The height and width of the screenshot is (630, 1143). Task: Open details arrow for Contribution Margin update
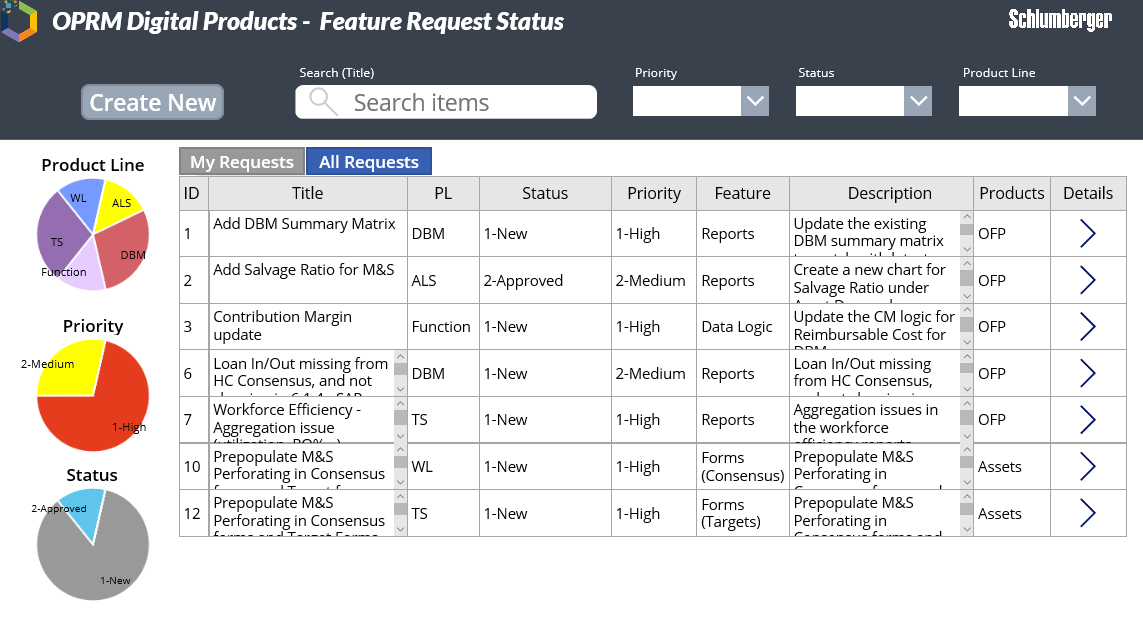click(x=1088, y=327)
